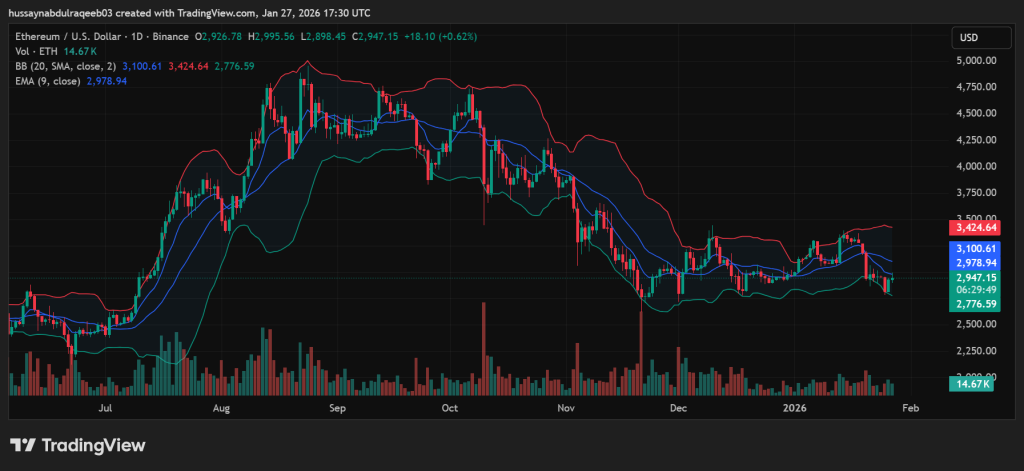Click the Feb marker on time axis

[x=910, y=409]
